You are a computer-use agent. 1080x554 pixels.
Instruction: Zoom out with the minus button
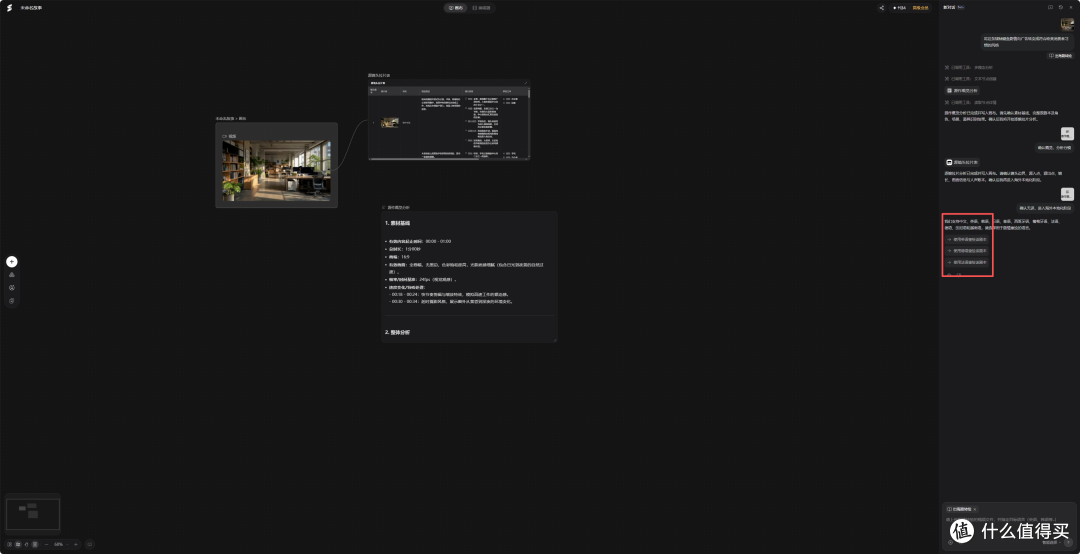tap(47, 544)
